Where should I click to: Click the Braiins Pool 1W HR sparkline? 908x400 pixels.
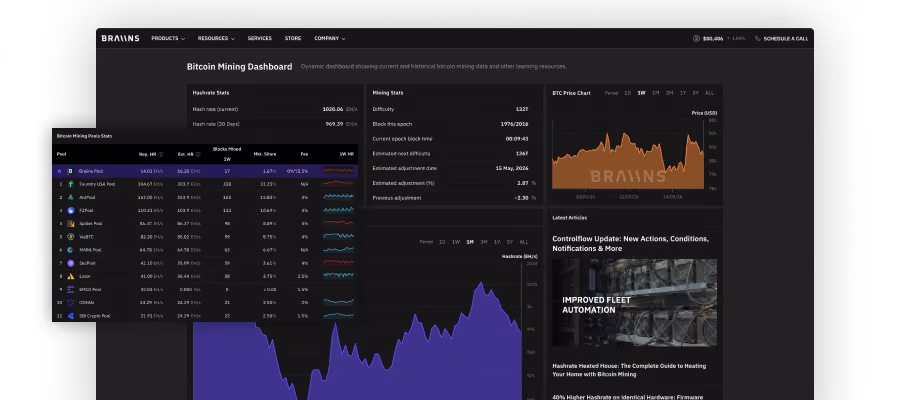click(x=338, y=171)
